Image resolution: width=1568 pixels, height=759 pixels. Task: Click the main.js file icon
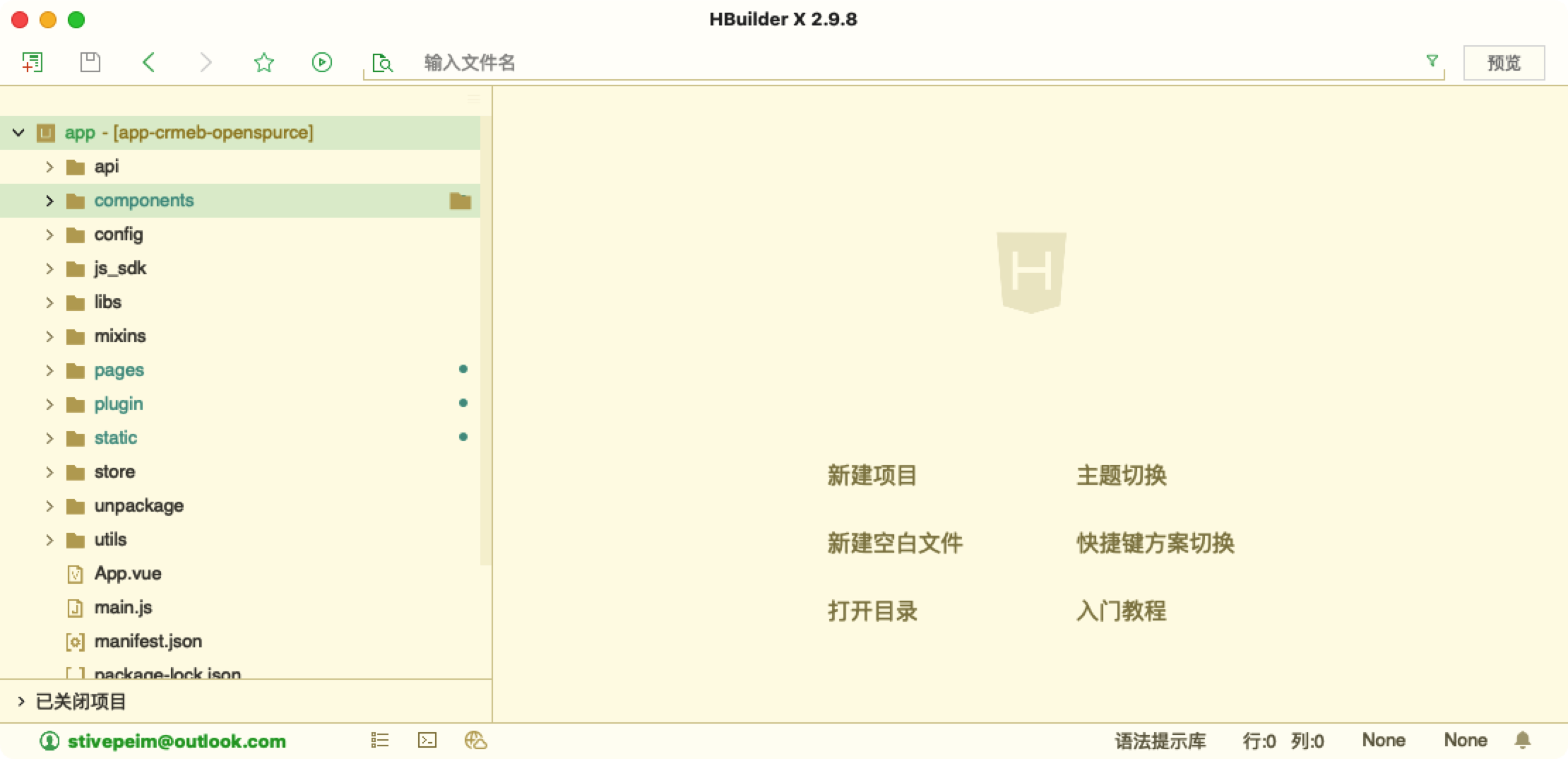click(75, 608)
